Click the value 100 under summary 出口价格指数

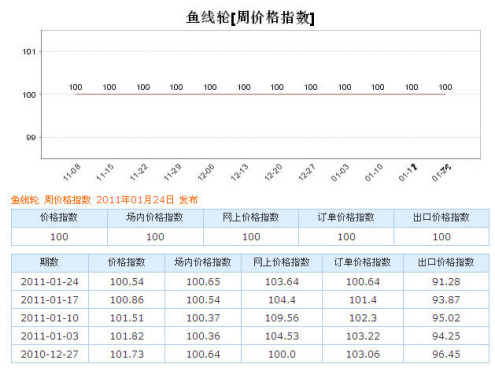441,237
